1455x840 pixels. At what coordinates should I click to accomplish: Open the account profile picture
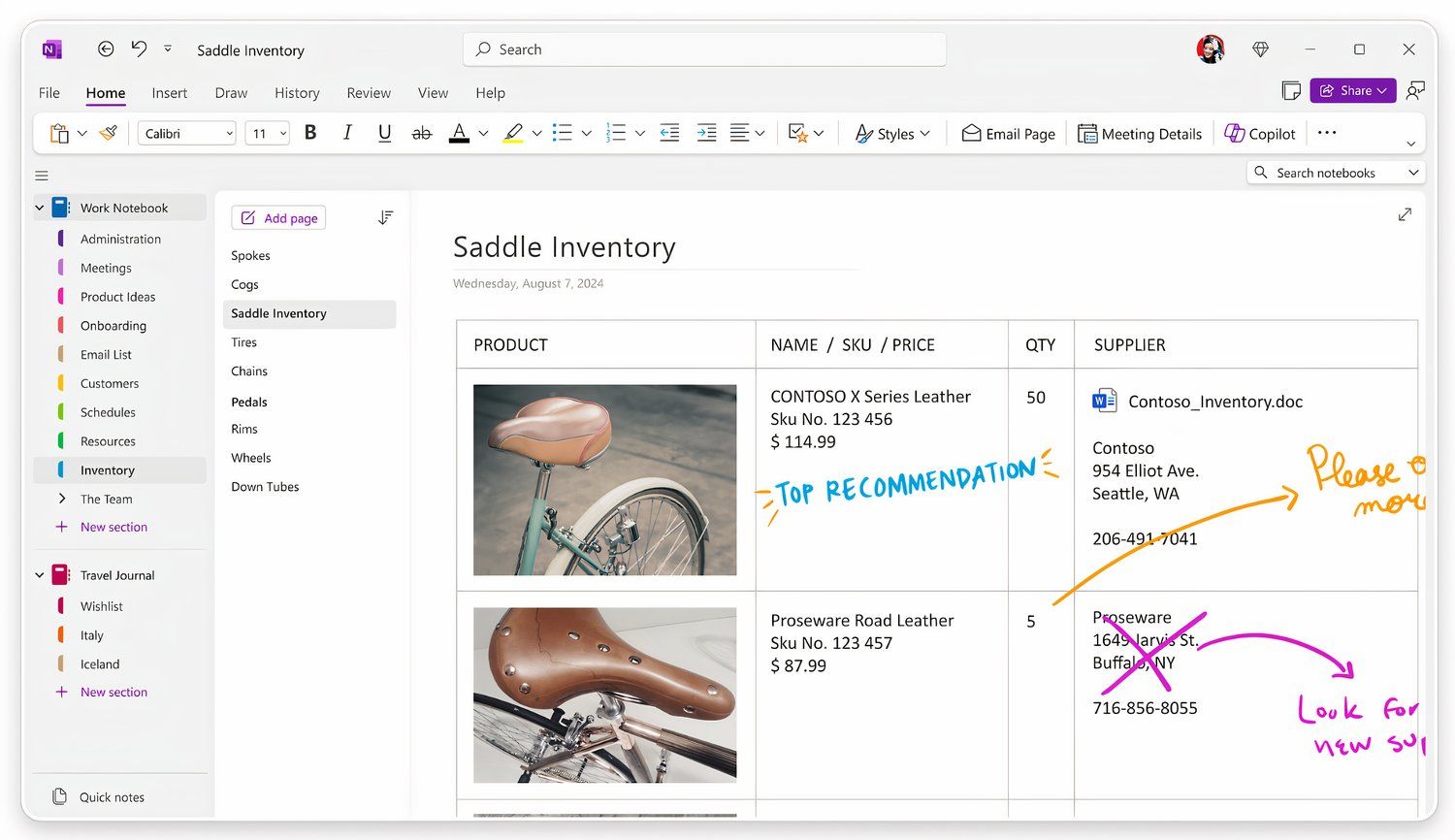pyautogui.click(x=1211, y=48)
